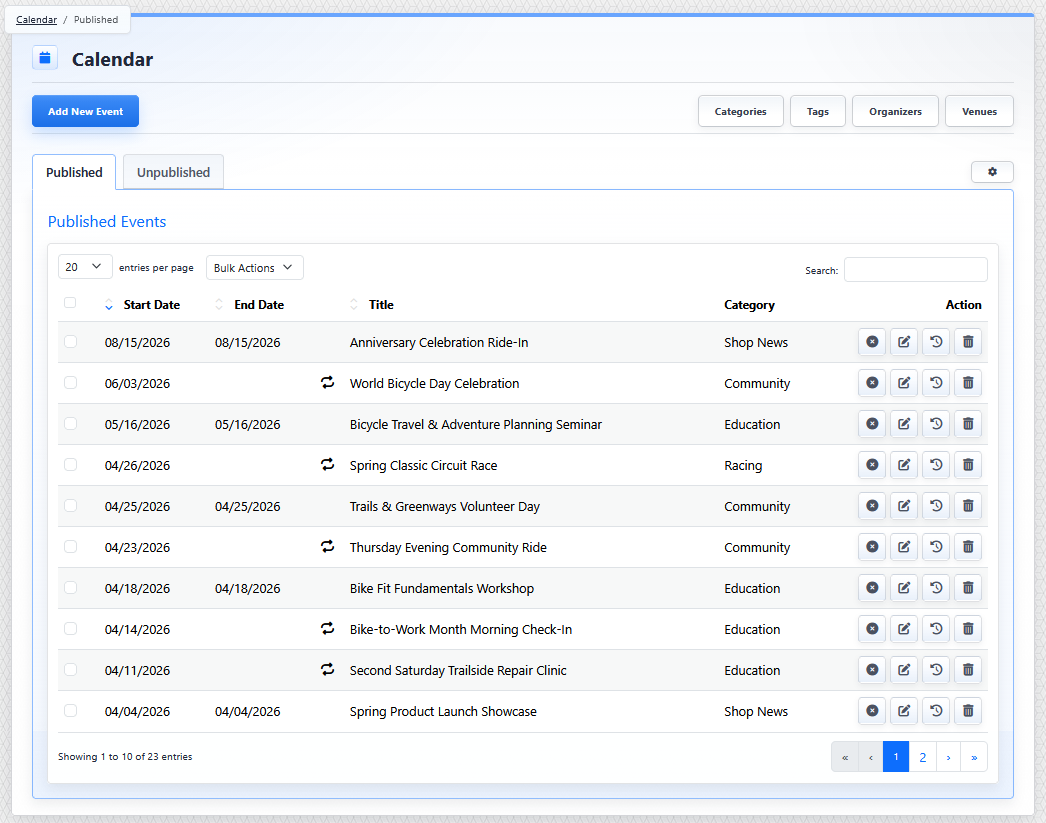Image resolution: width=1046 pixels, height=823 pixels.
Task: Delete Anniversary Celebration Ride-In event
Action: pos(968,342)
